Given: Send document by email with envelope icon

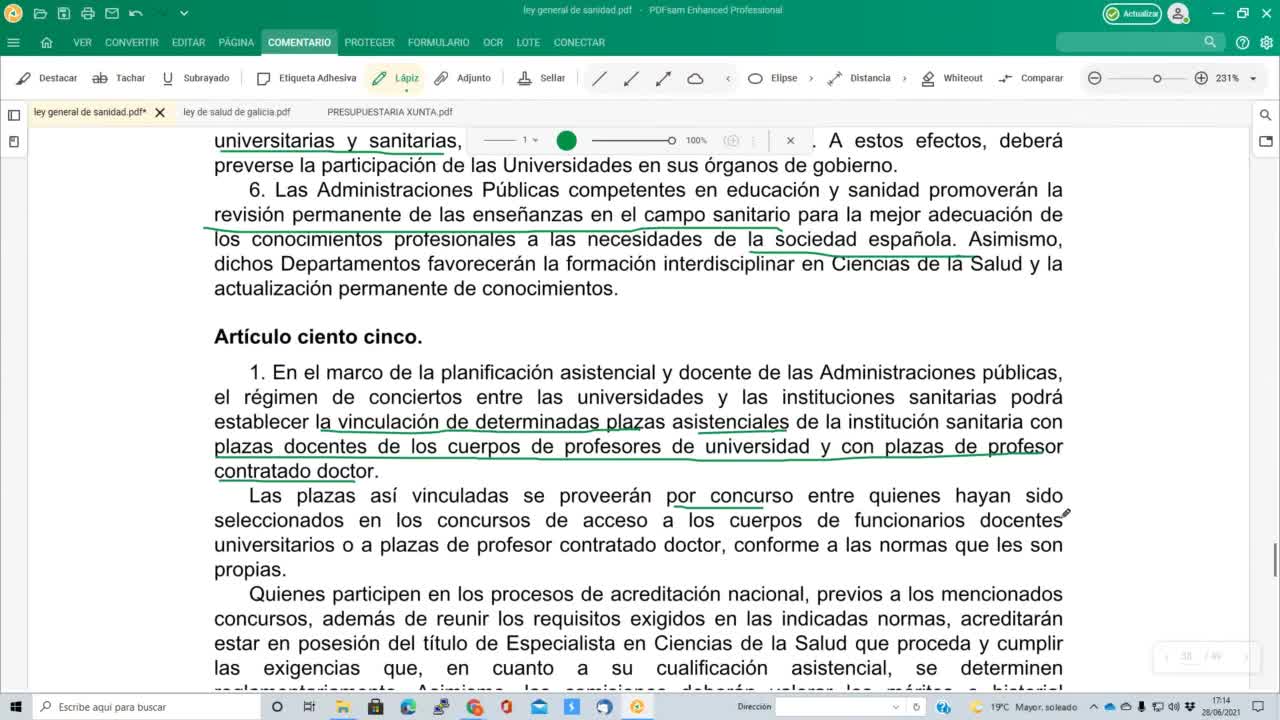Looking at the screenshot, I should (112, 14).
